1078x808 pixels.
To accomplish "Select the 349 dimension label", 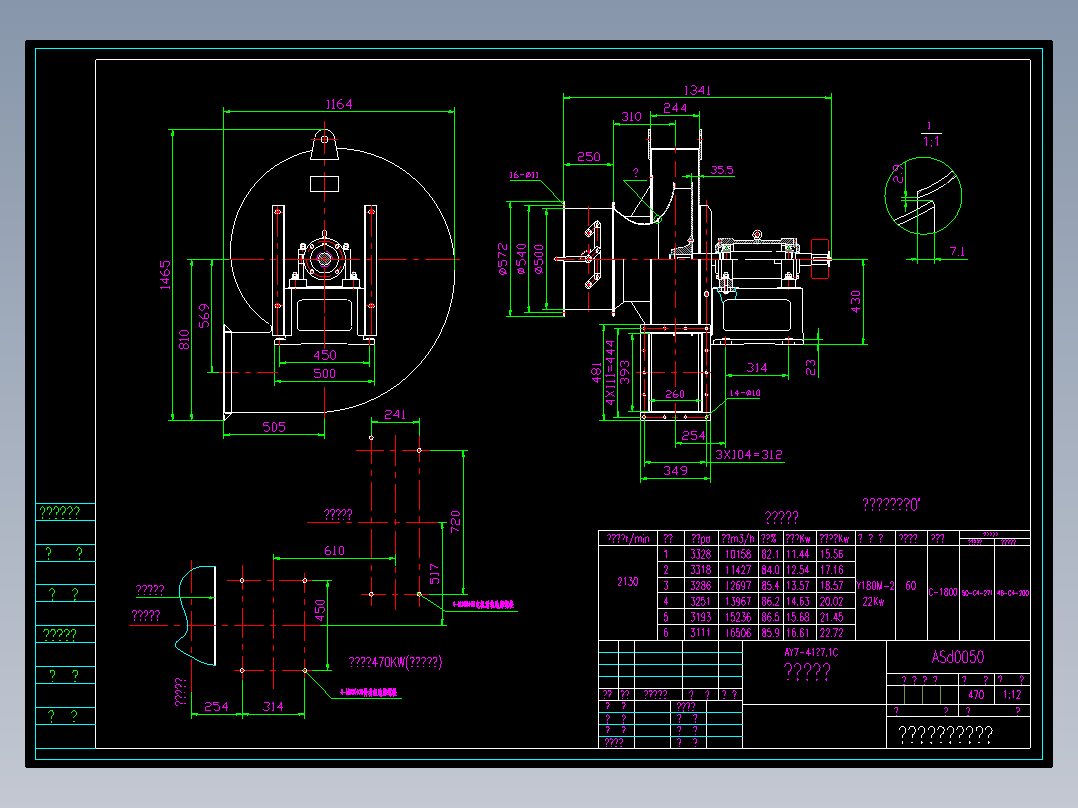I will (675, 470).
